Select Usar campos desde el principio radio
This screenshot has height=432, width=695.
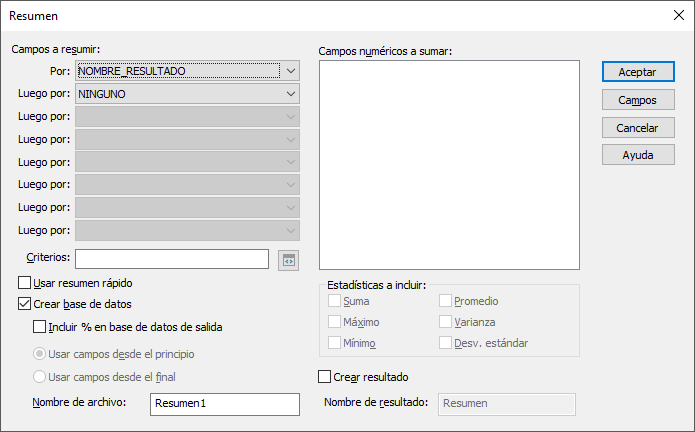click(x=40, y=354)
